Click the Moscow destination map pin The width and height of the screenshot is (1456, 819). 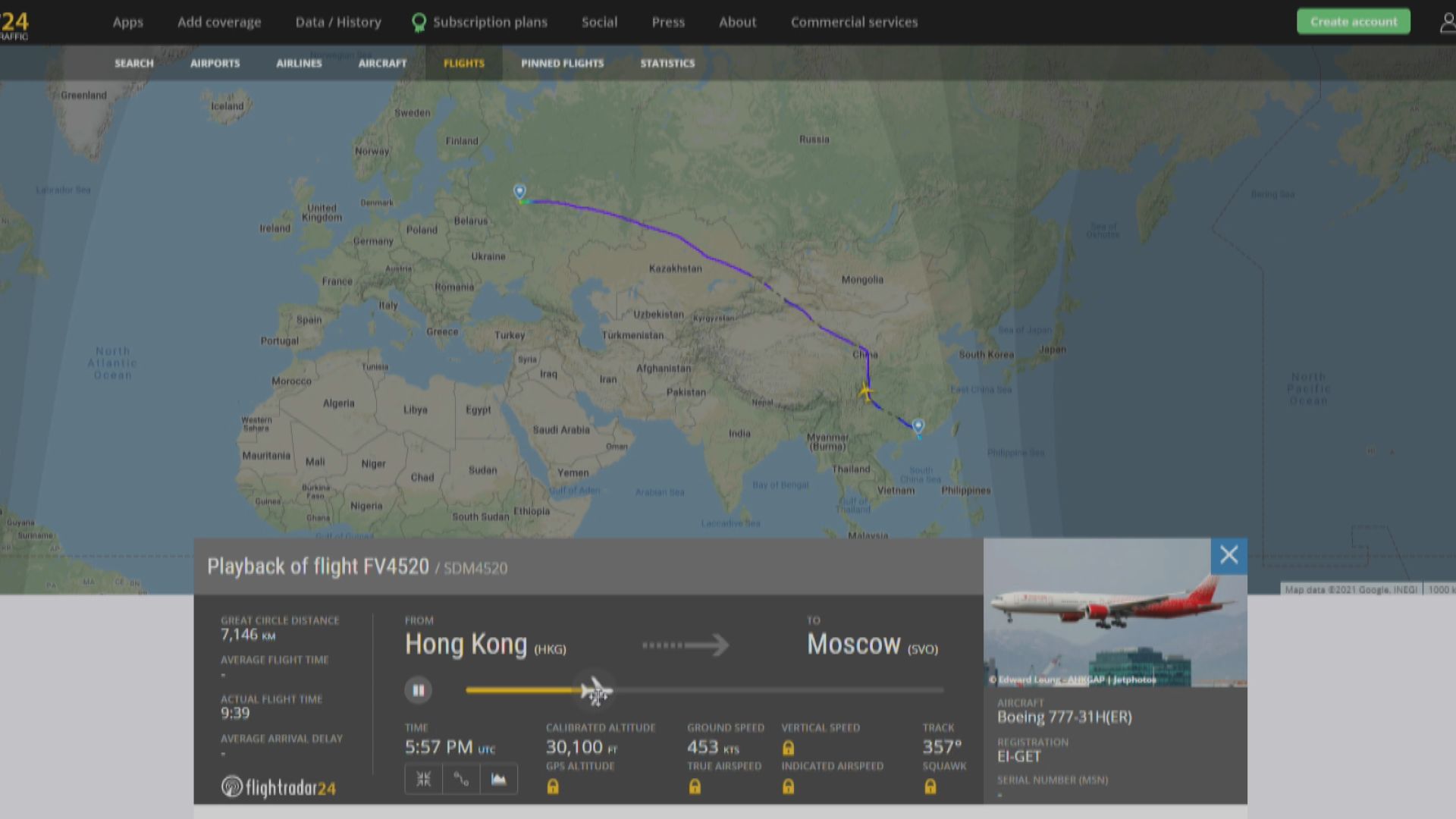[519, 191]
